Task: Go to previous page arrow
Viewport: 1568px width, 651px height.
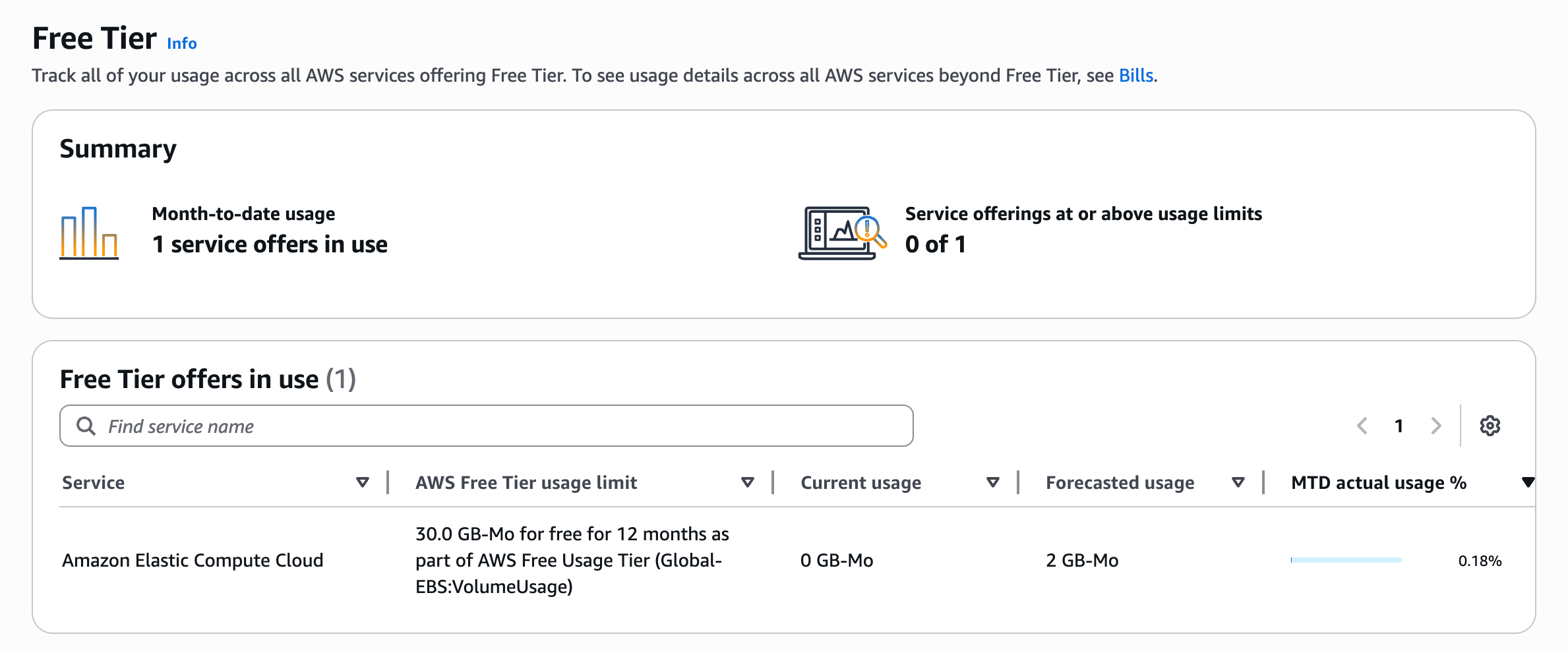Action: [1362, 426]
